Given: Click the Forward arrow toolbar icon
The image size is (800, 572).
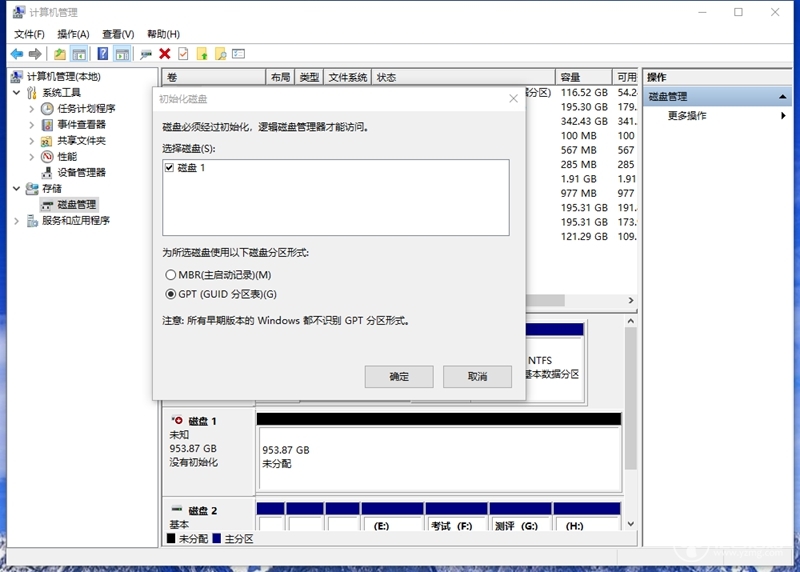Looking at the screenshot, I should [35, 54].
